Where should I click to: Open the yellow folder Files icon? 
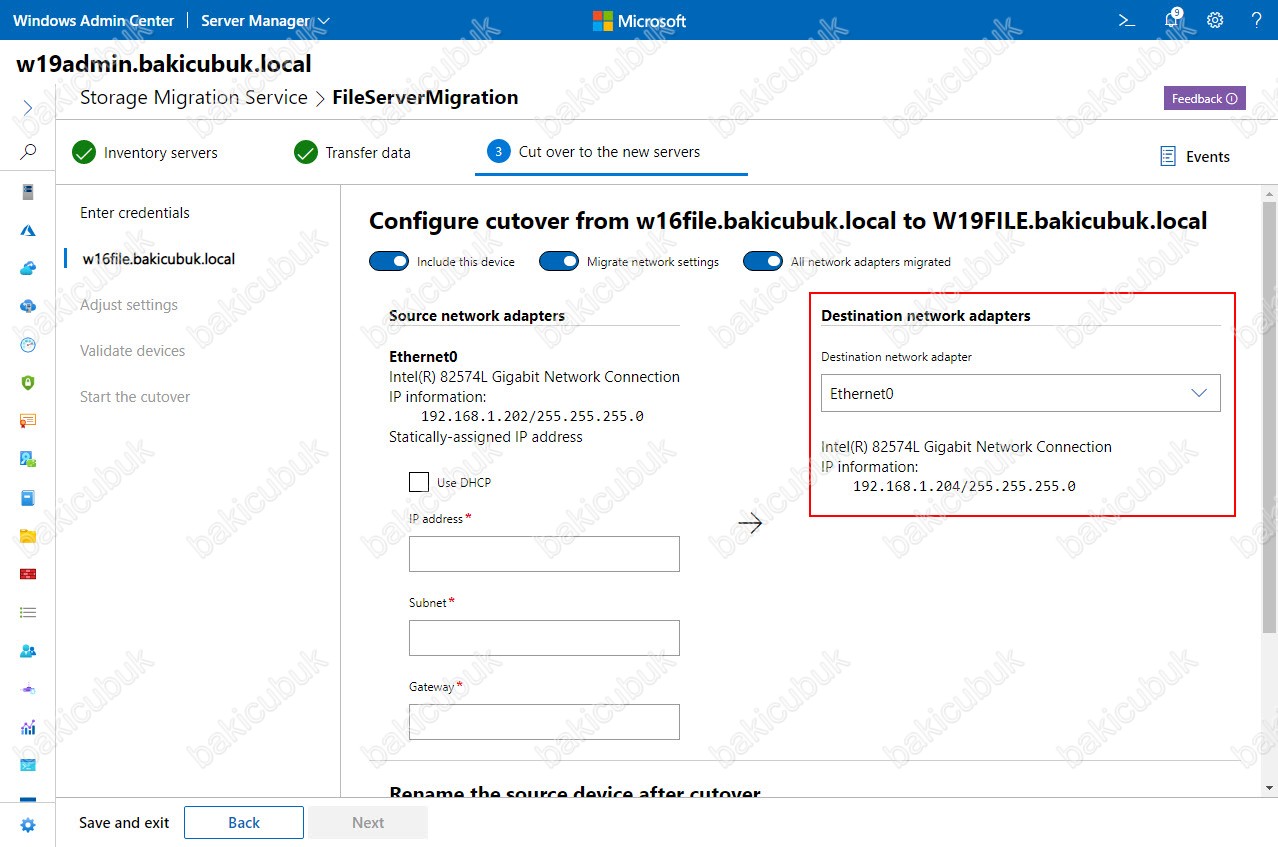28,536
